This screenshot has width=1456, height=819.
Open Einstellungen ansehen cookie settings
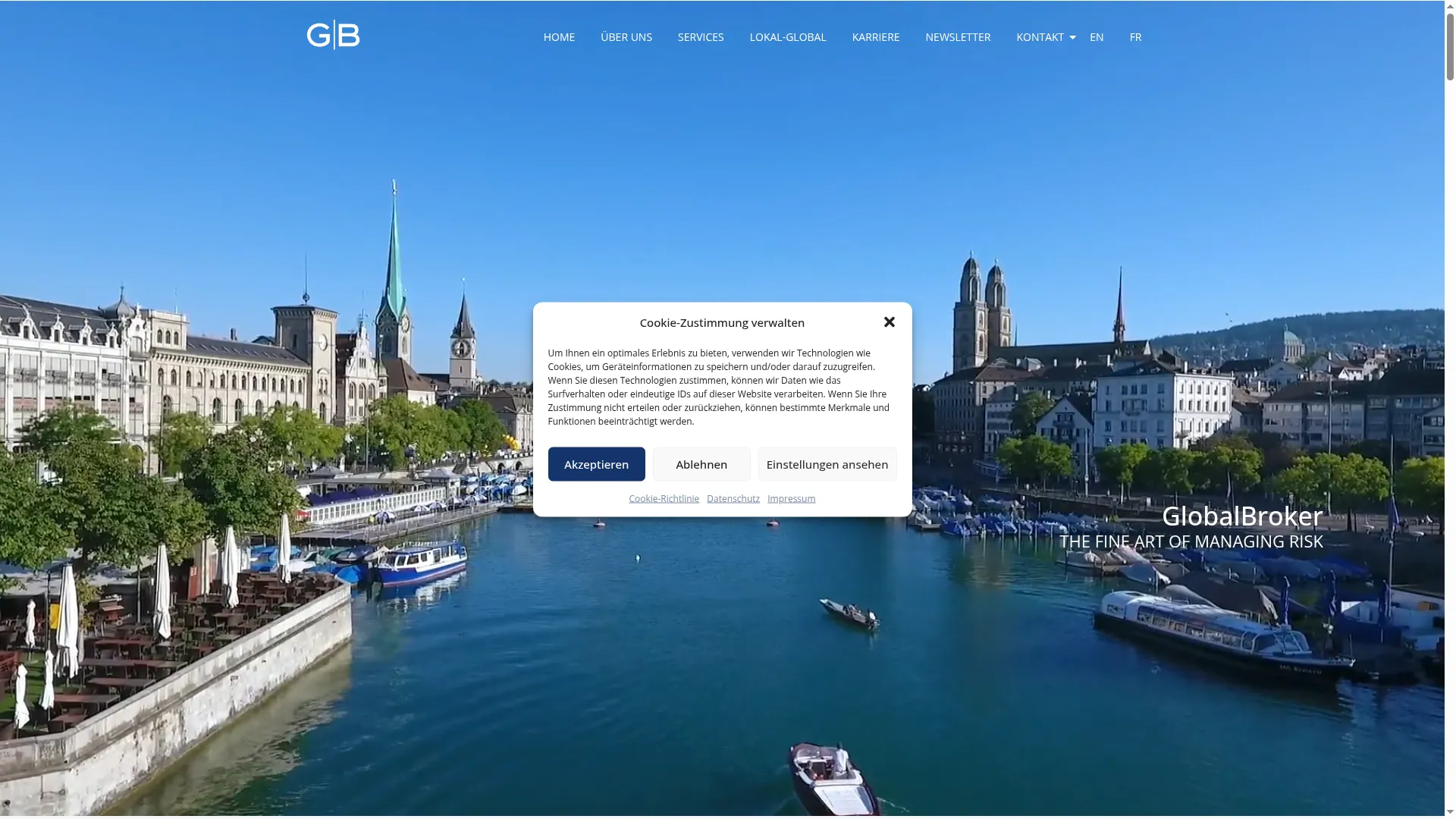click(x=827, y=464)
